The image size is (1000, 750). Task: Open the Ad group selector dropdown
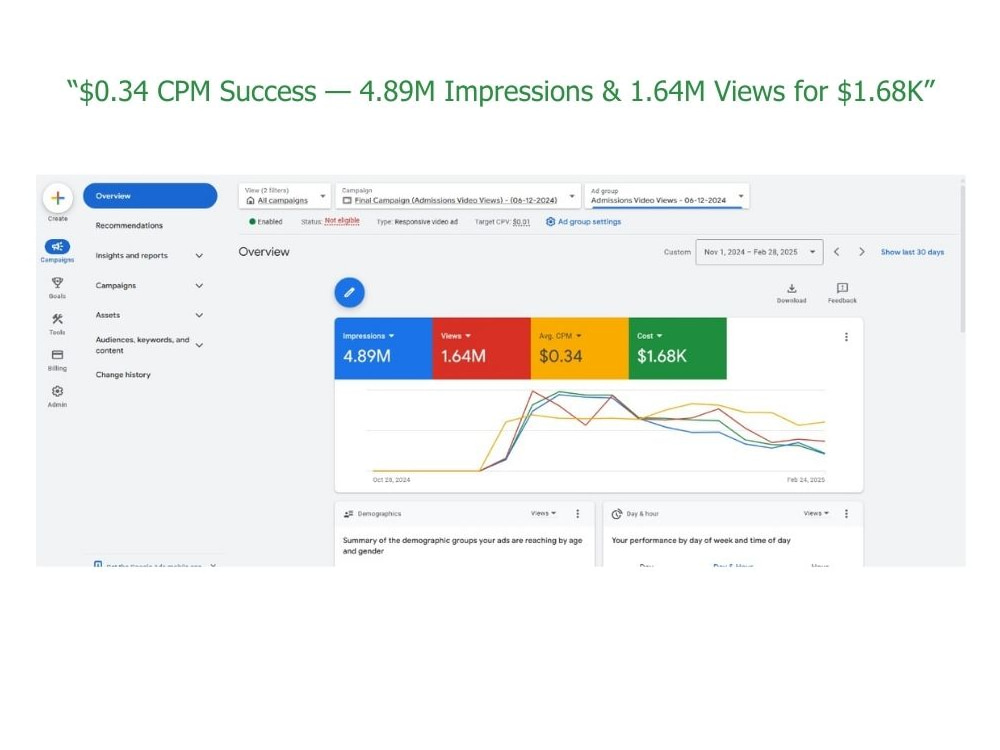coord(666,196)
